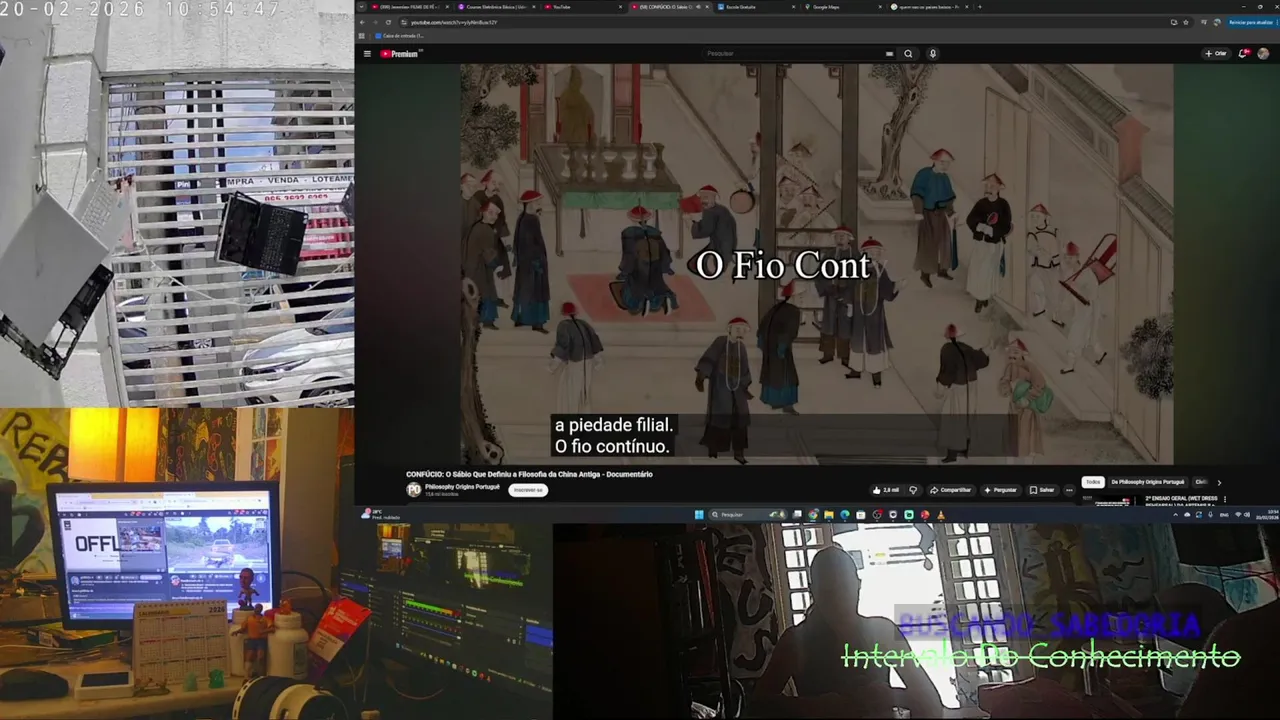This screenshot has width=1280, height=720.
Task: Click the Perguntar ask button
Action: 1000,490
